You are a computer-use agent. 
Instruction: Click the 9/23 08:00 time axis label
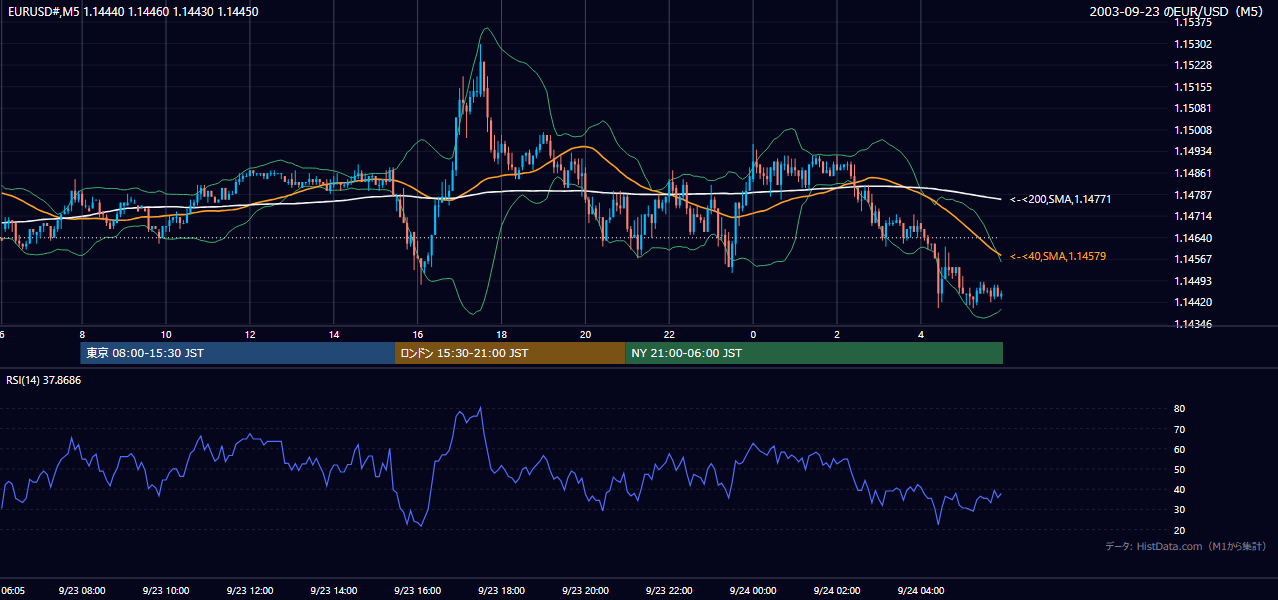[82, 590]
